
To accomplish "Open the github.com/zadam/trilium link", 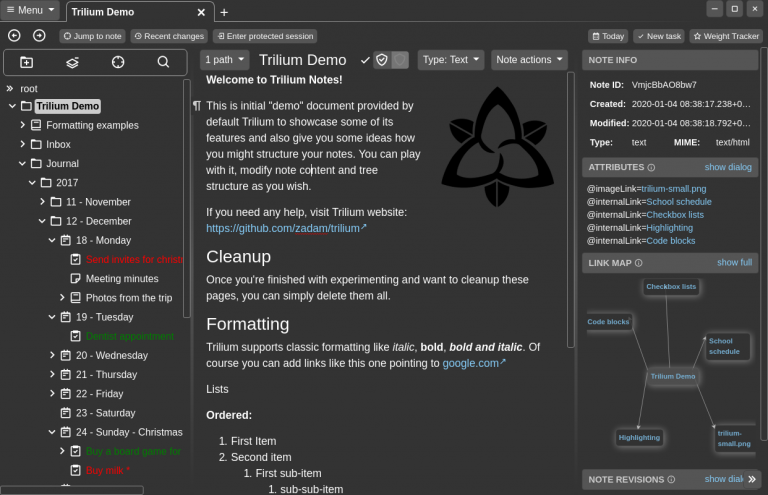I will 285,228.
